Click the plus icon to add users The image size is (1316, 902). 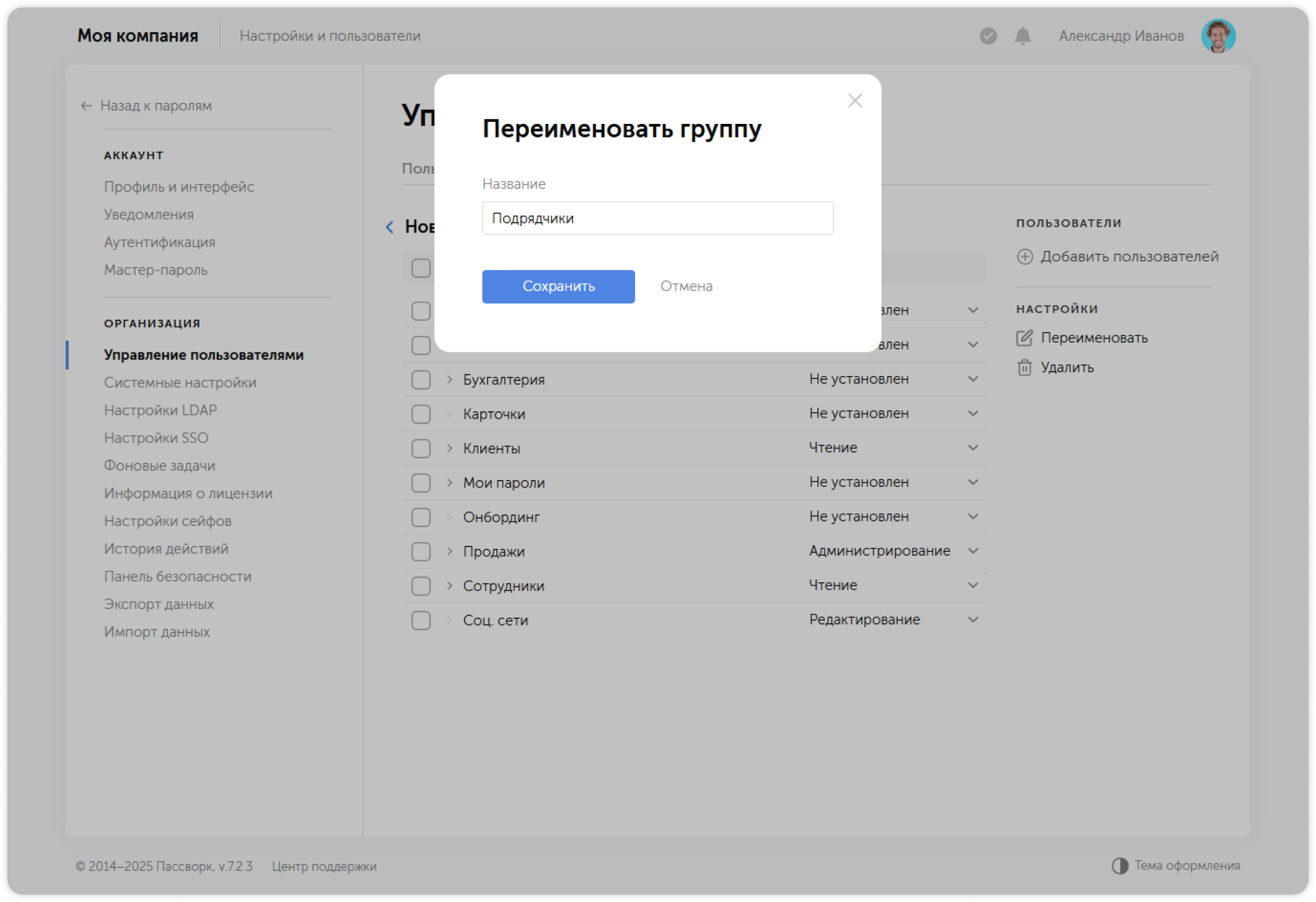[1025, 256]
